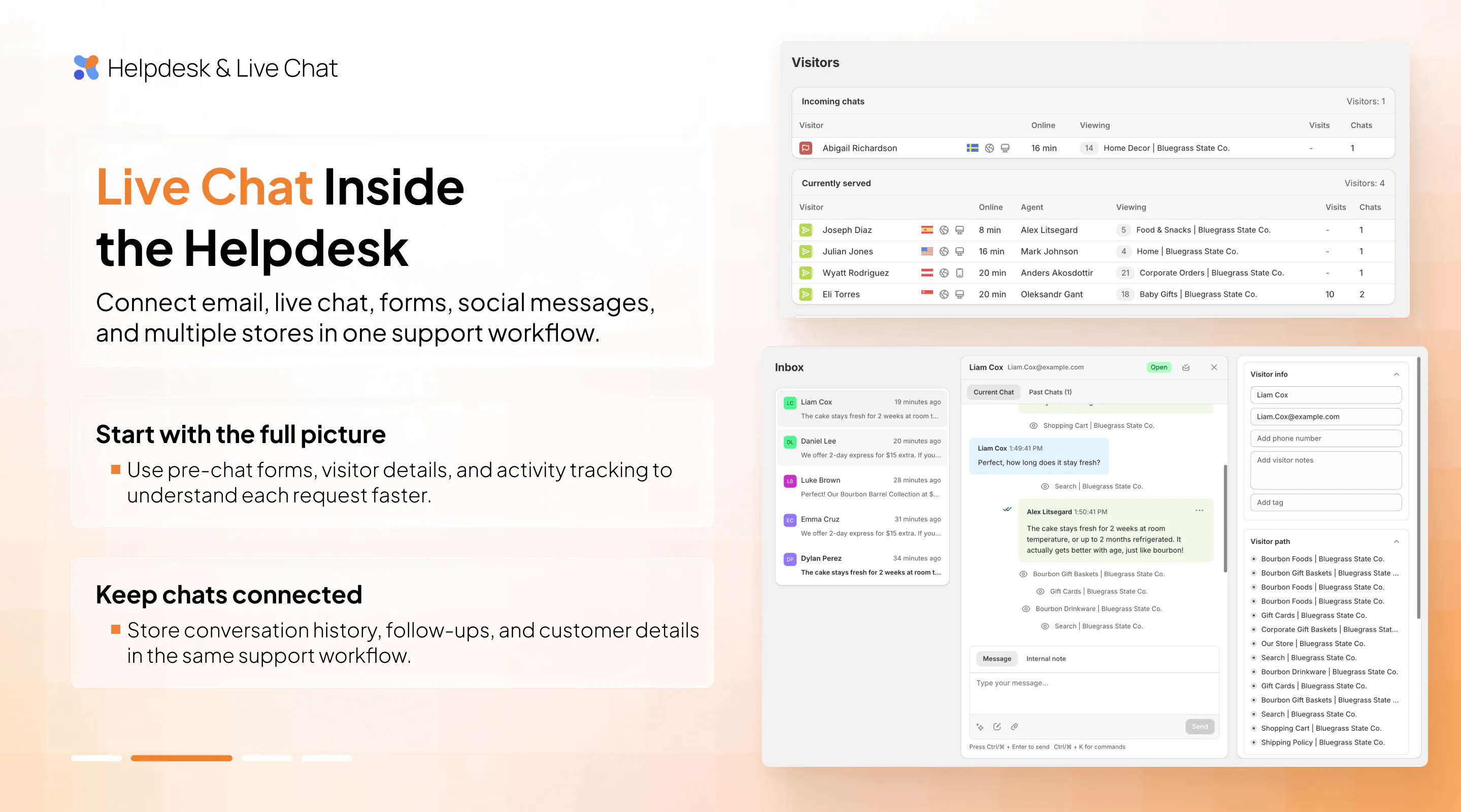Open Daniel Lee's conversation in Inbox
Image resolution: width=1461 pixels, height=812 pixels.
pos(862,448)
